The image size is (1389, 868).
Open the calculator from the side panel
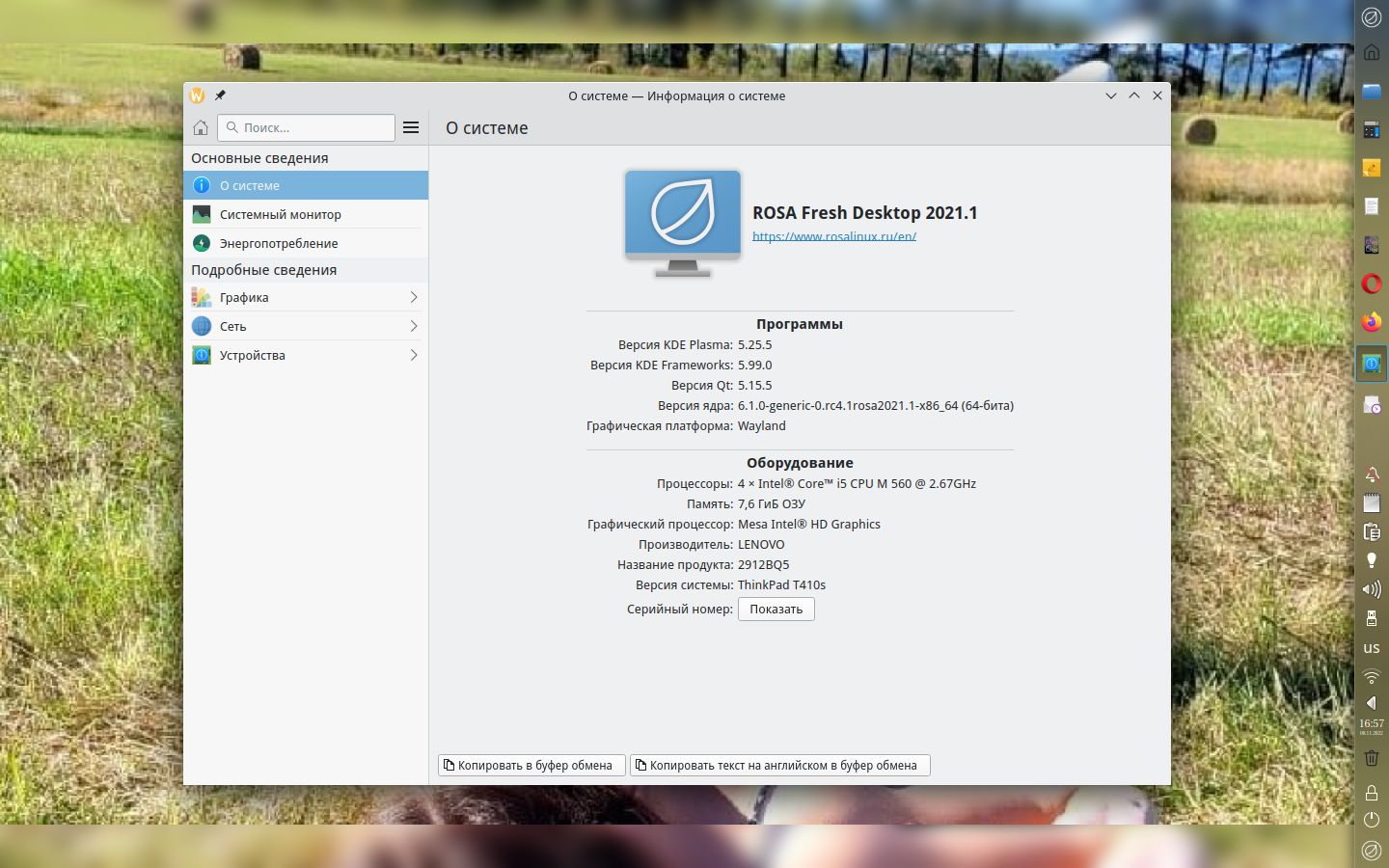(x=1371, y=129)
